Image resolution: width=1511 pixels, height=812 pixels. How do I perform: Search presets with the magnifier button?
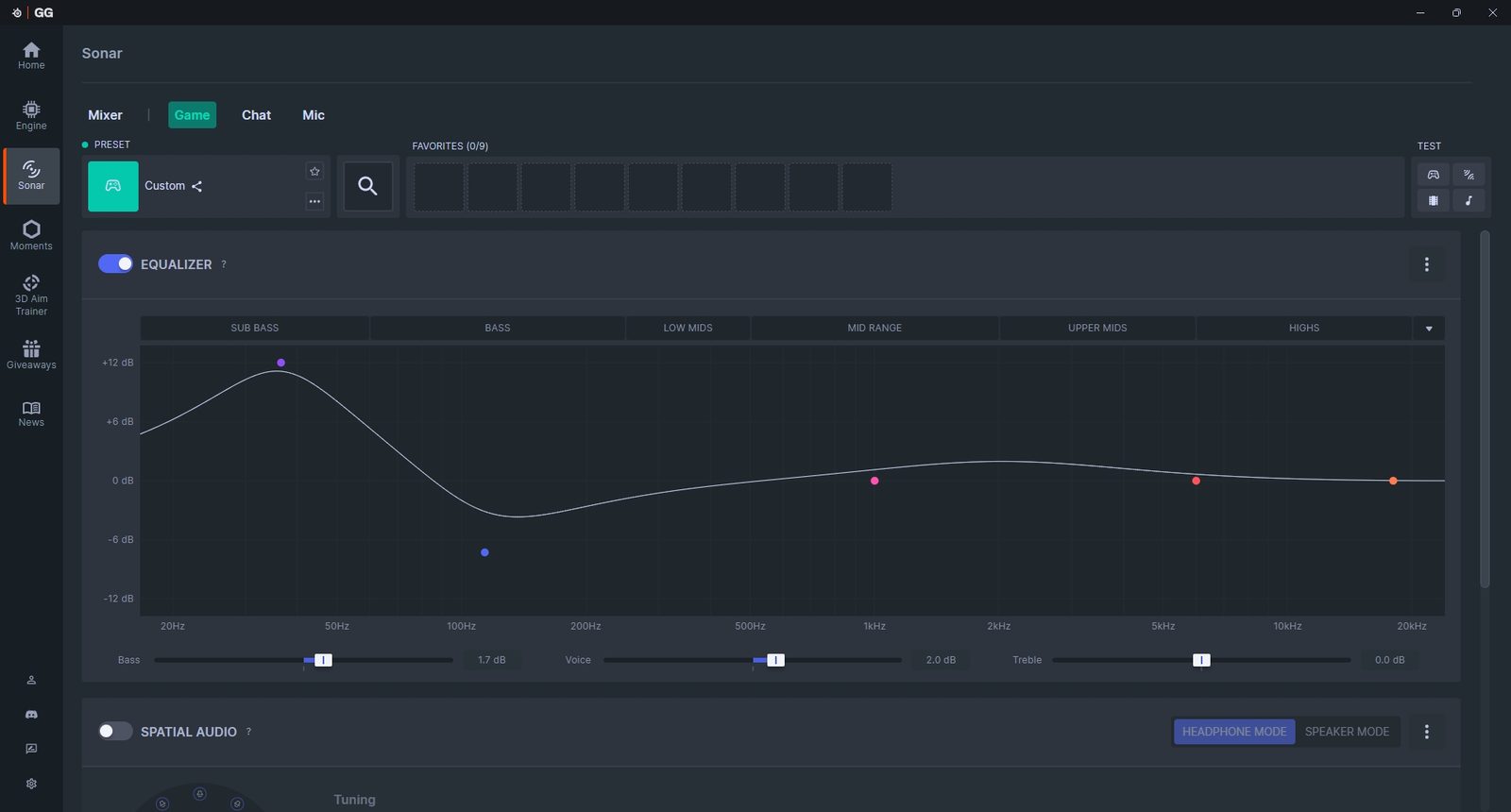367,186
